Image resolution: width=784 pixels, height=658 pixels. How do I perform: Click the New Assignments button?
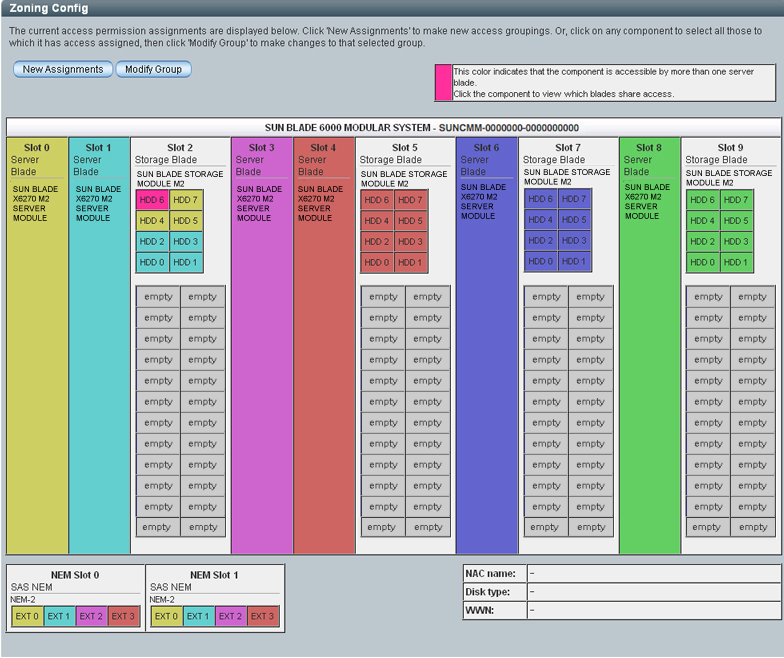click(63, 69)
